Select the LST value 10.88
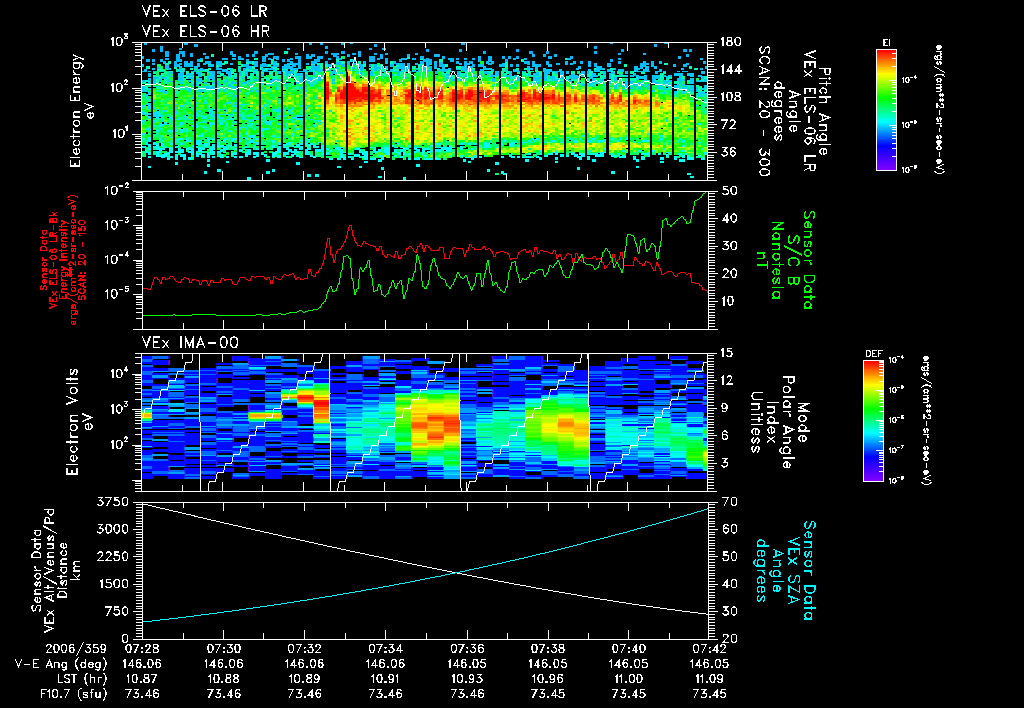 (223, 679)
